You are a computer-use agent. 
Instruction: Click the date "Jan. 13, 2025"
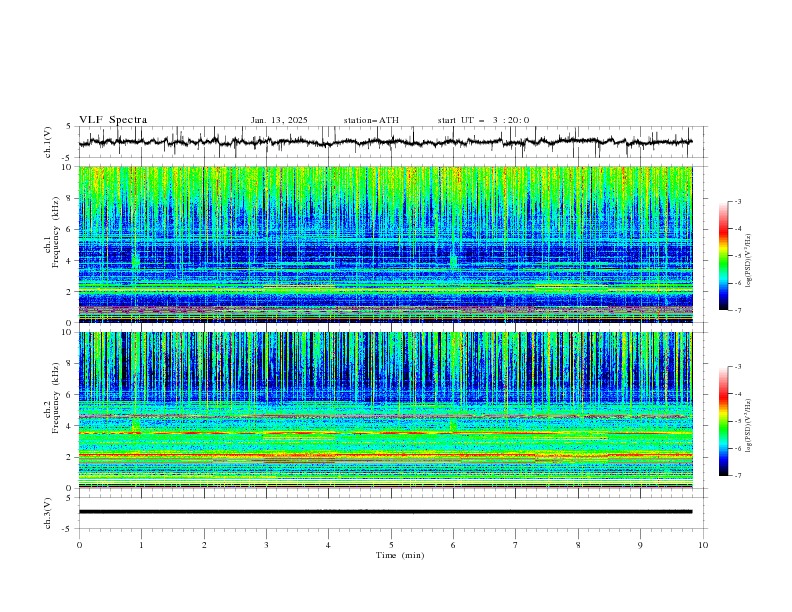pyautogui.click(x=279, y=120)
